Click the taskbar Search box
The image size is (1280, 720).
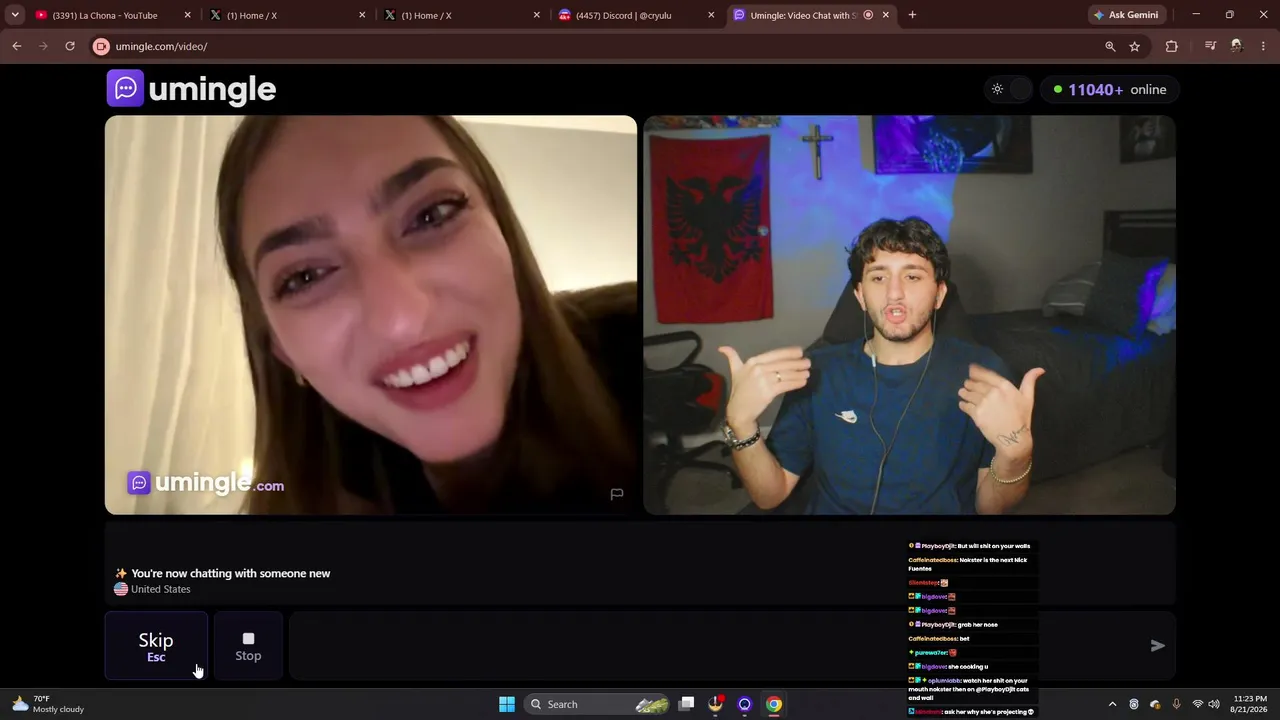(x=598, y=704)
